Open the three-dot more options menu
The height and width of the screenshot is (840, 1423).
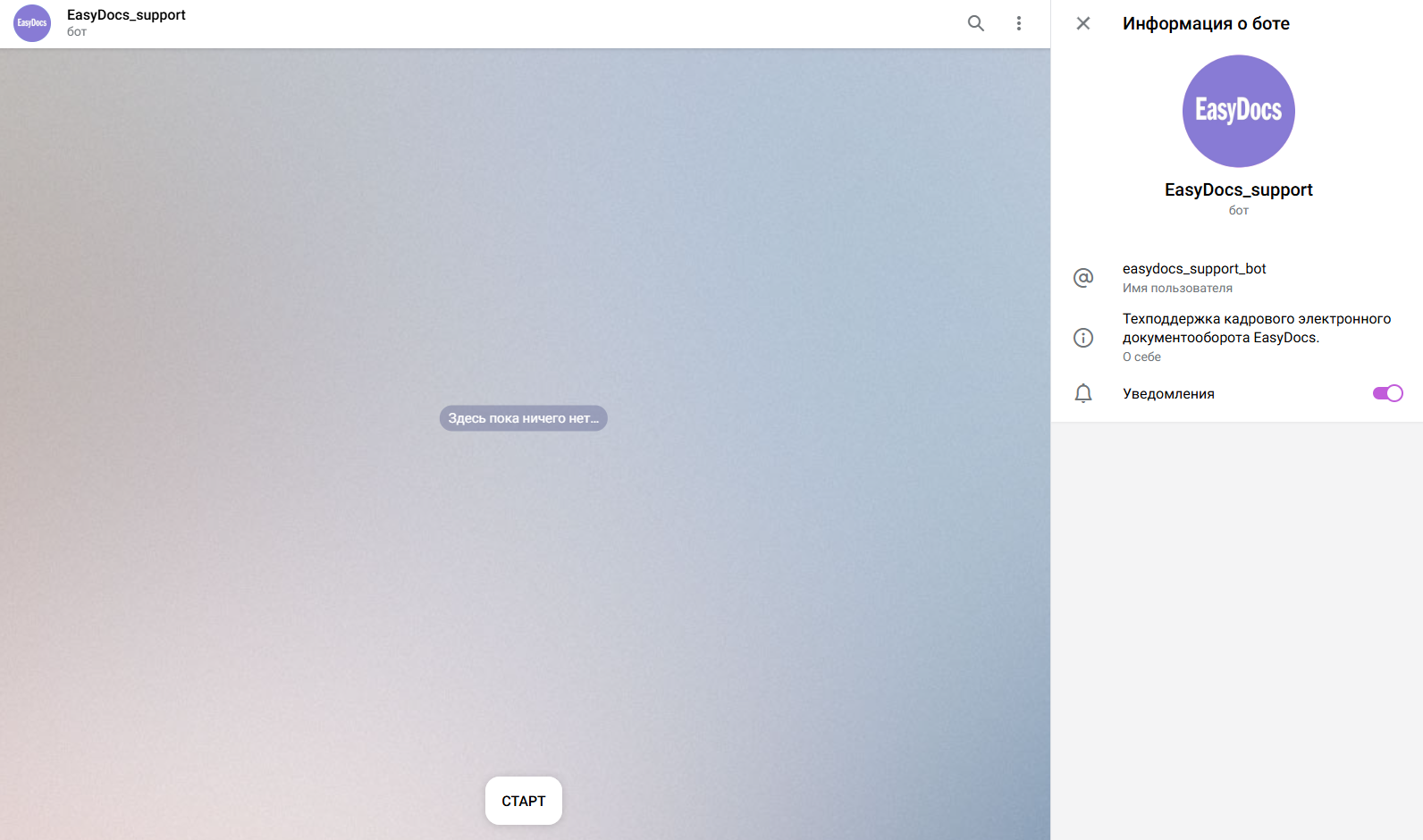coord(1019,23)
